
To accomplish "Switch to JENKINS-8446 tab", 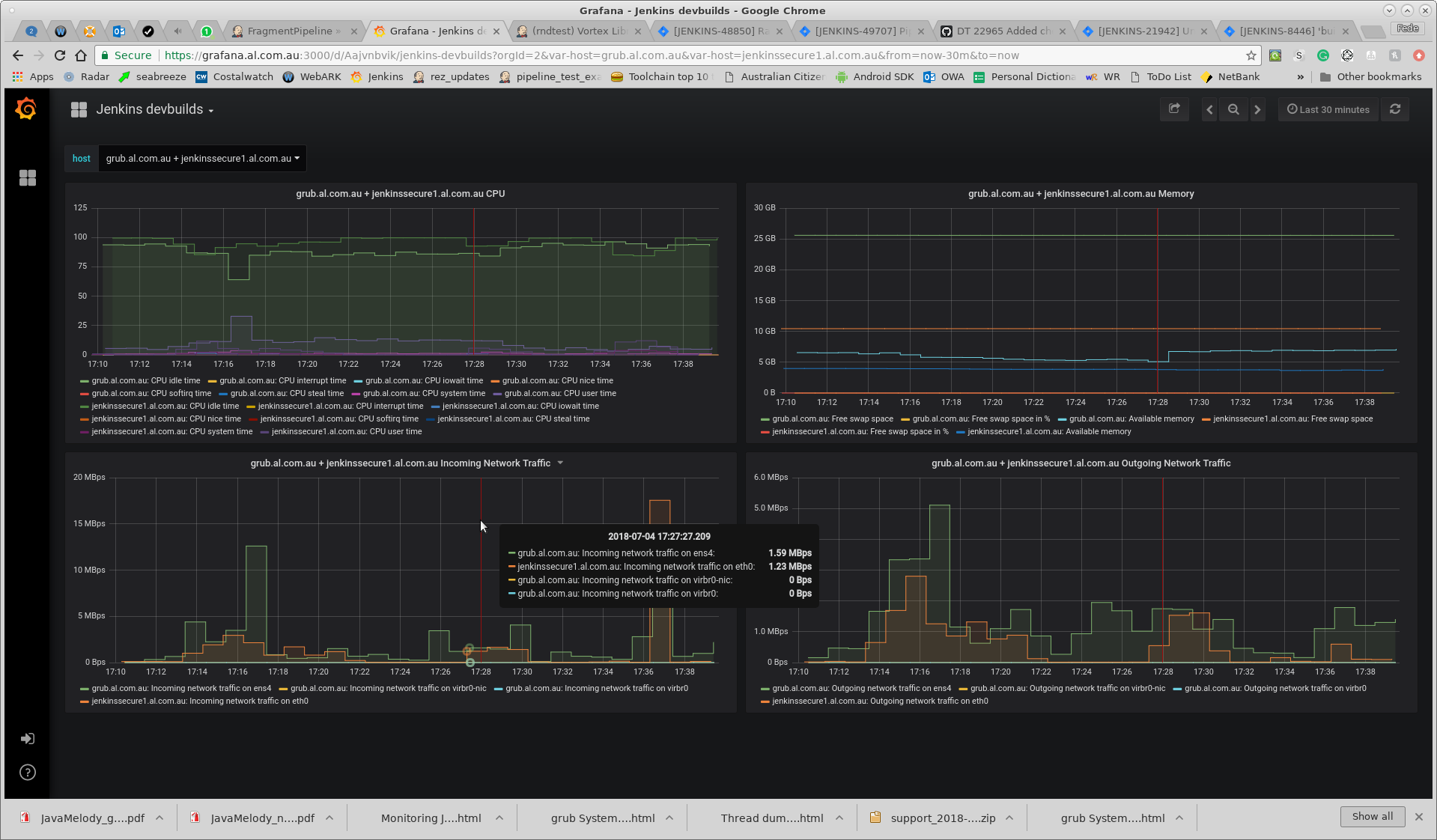I will tap(1286, 31).
